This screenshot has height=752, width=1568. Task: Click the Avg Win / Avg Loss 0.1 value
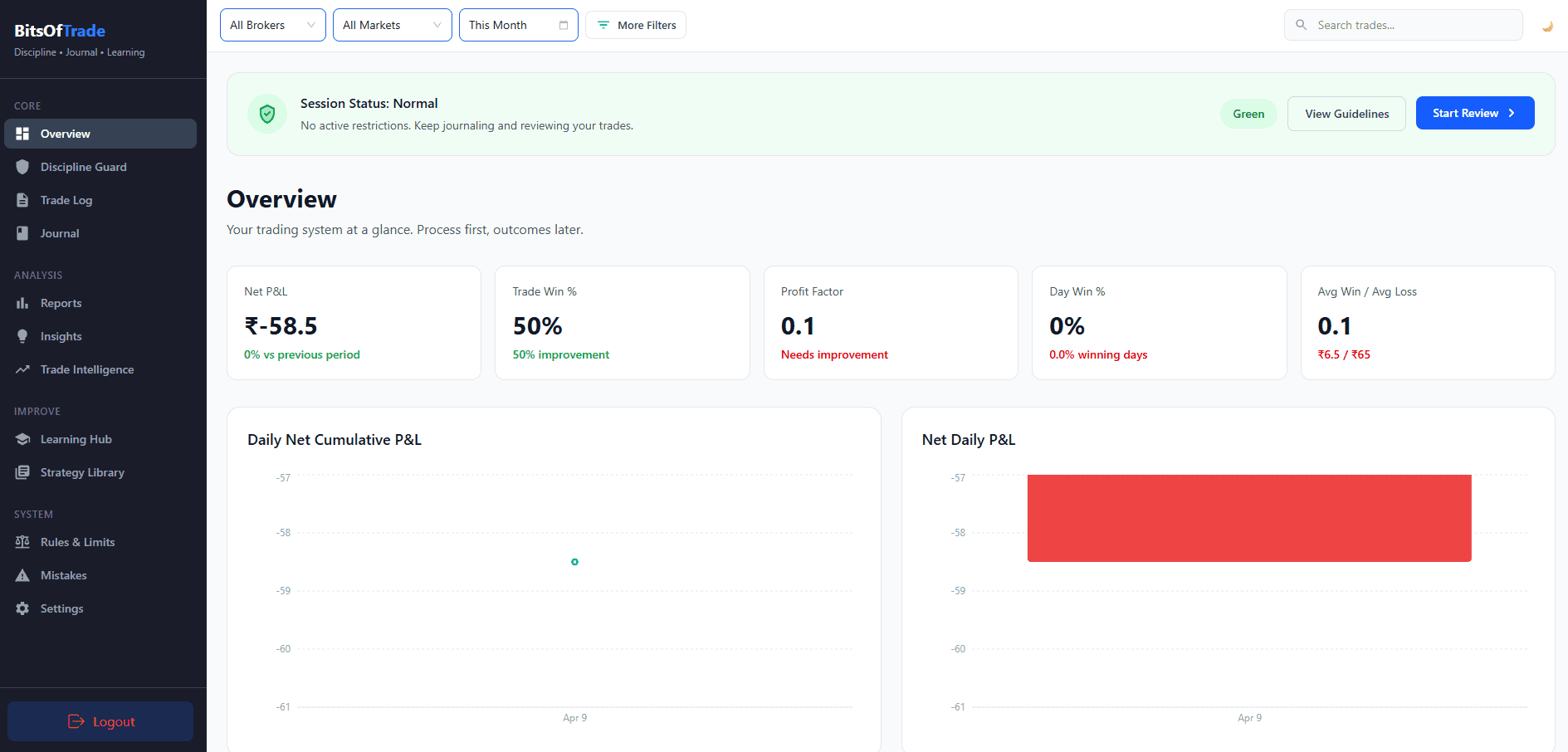1335,326
